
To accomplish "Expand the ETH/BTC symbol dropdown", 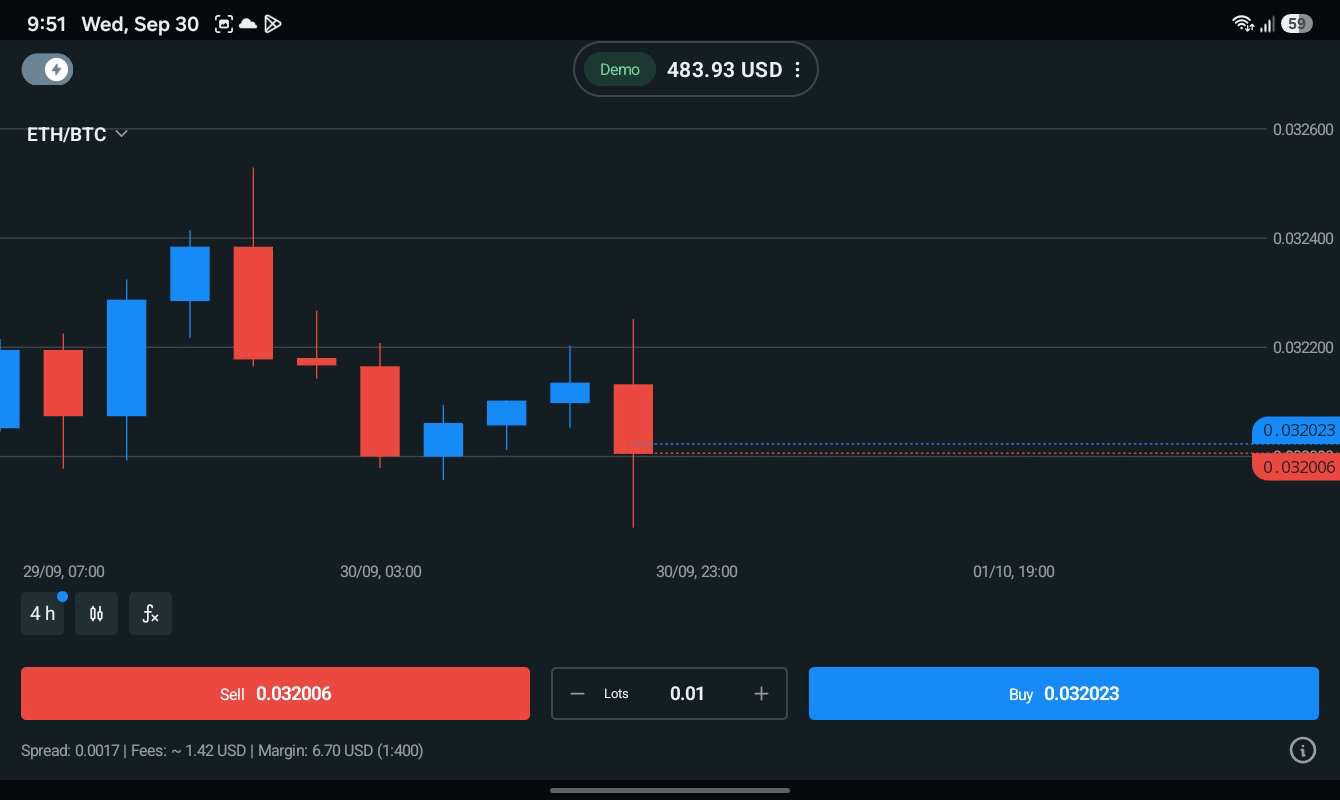I will (77, 134).
